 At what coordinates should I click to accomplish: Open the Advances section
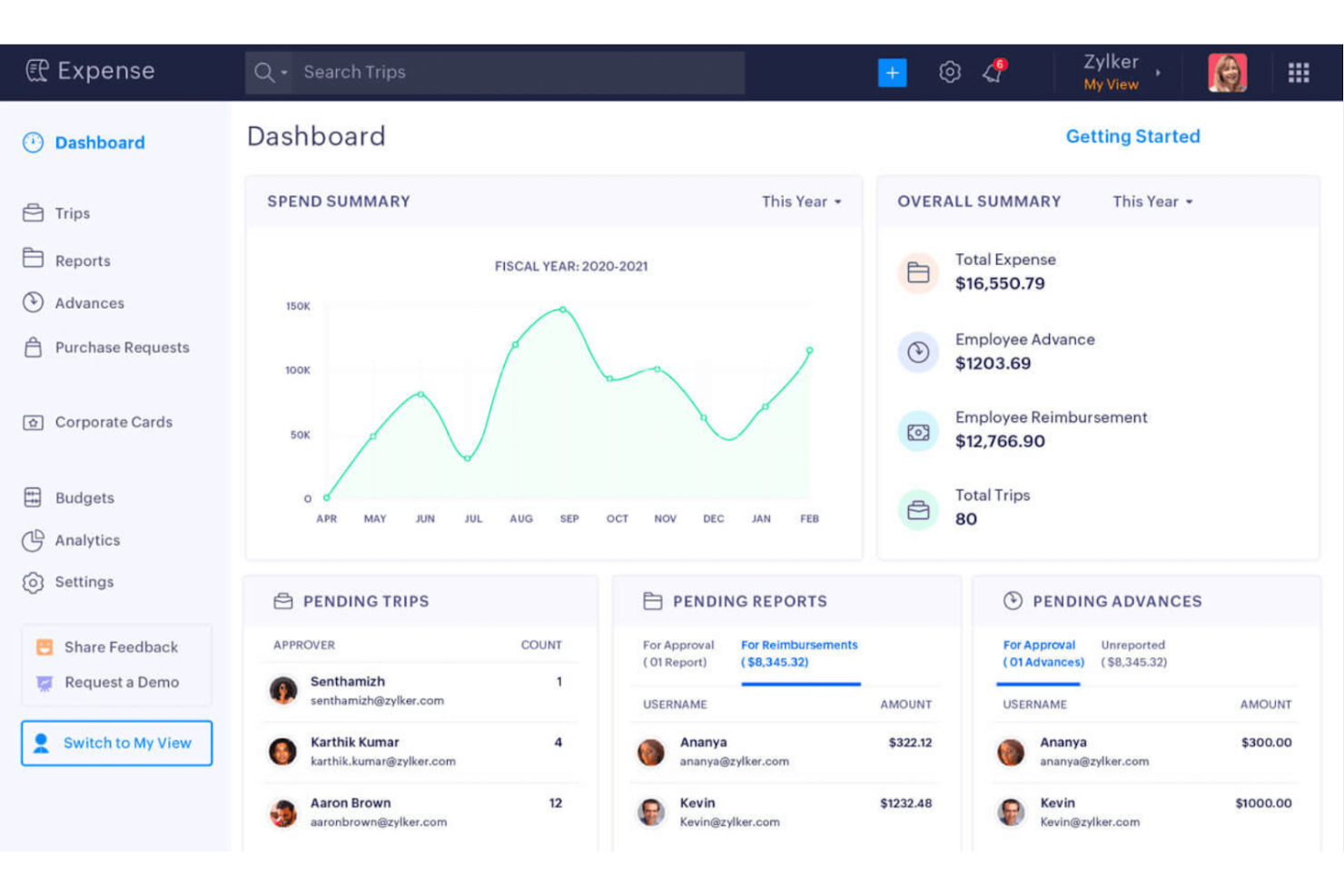[x=89, y=303]
